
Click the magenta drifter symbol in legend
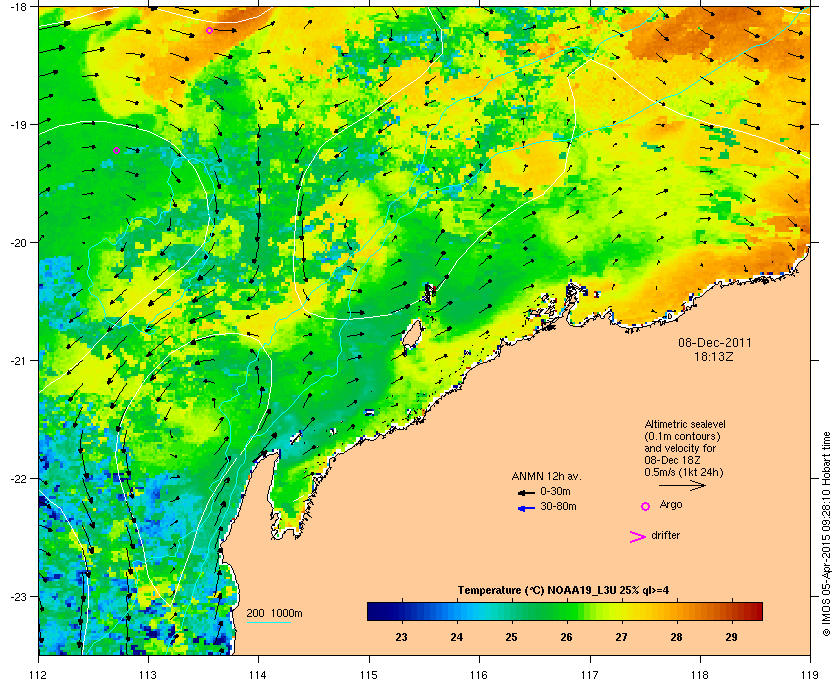[637, 537]
